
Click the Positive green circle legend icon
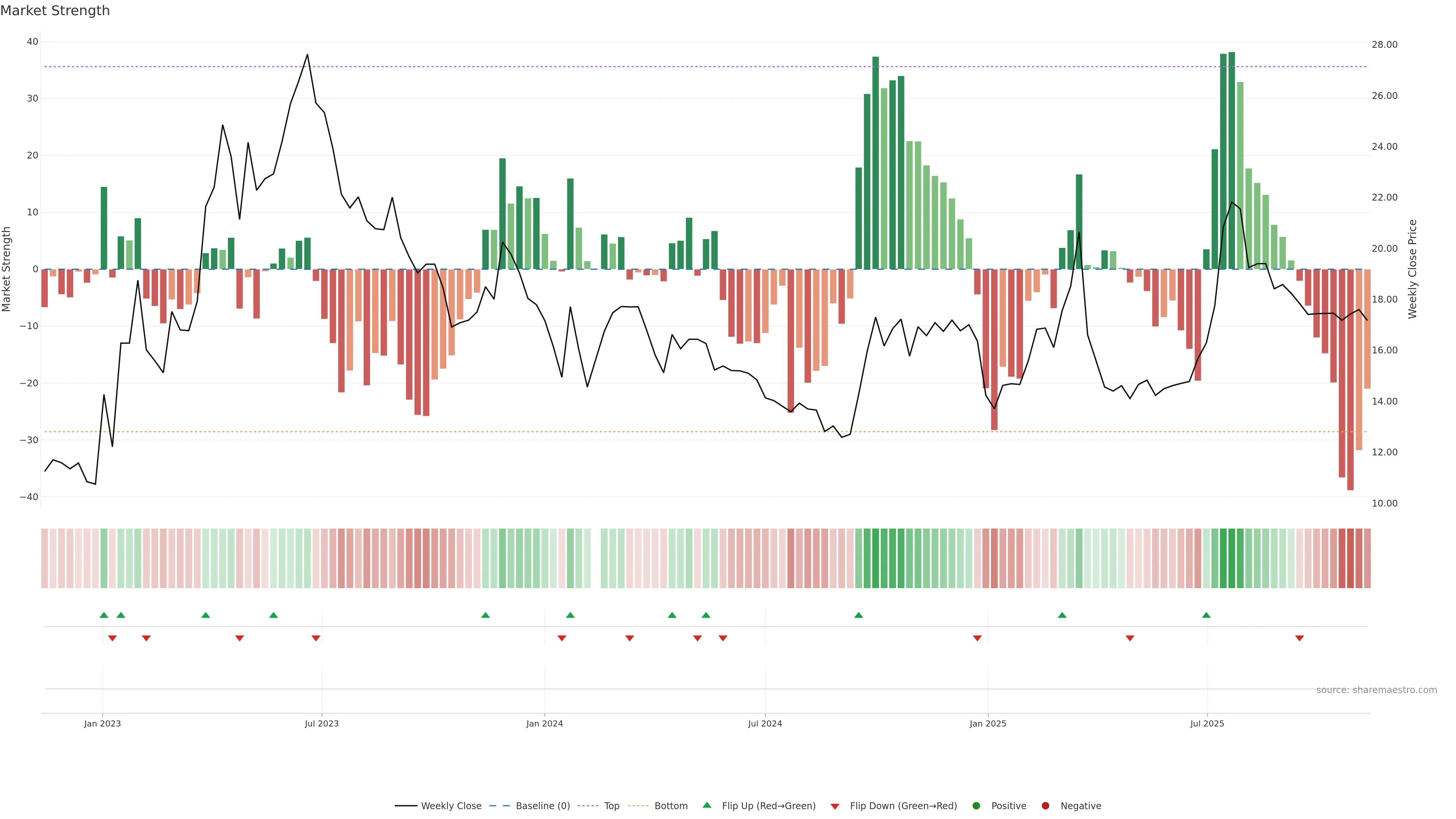tap(976, 806)
